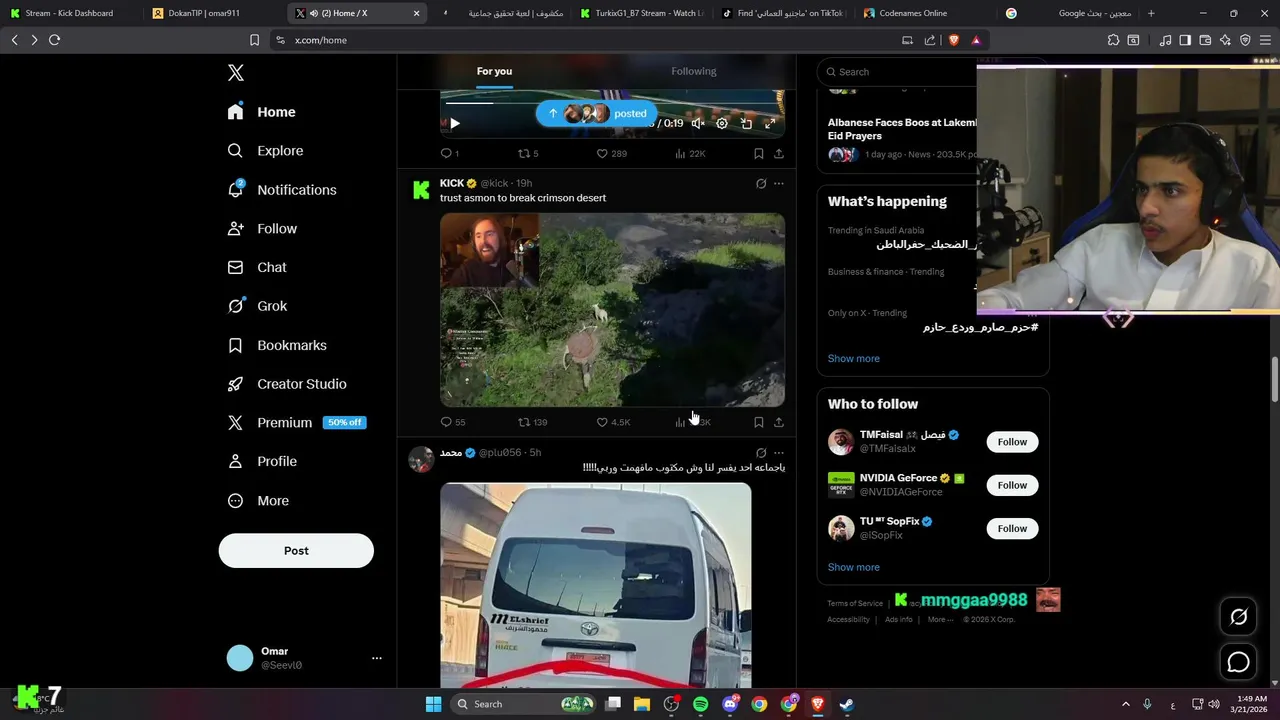Reload the page in the browser
The image size is (1280, 720).
(x=54, y=40)
